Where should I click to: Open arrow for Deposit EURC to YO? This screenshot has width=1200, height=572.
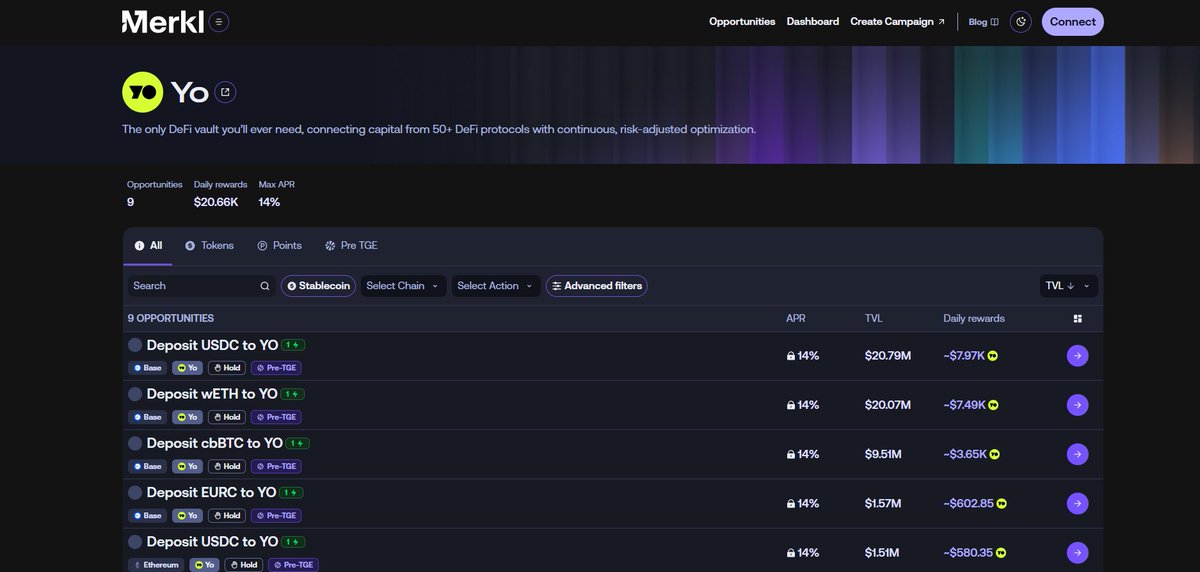pos(1077,503)
